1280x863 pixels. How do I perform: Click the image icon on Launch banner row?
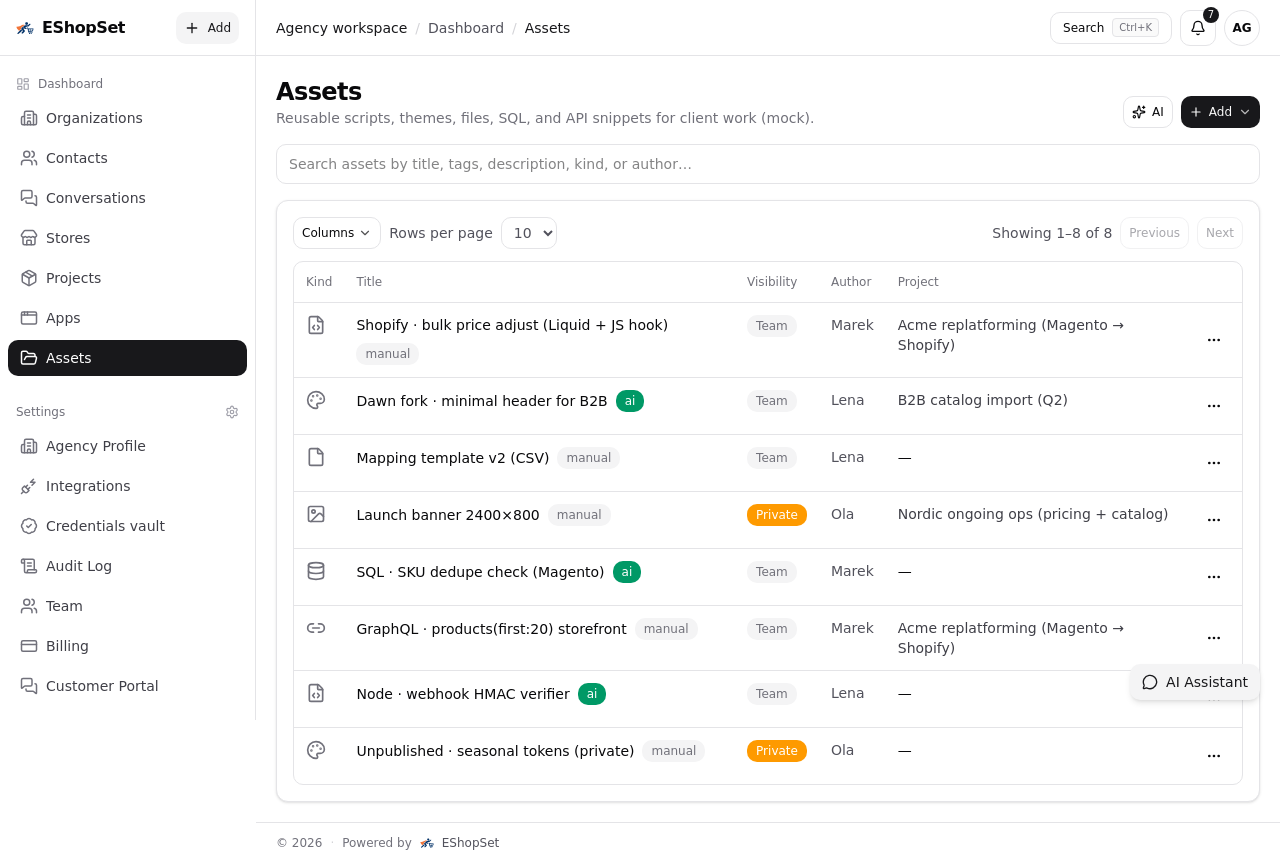[x=316, y=513]
